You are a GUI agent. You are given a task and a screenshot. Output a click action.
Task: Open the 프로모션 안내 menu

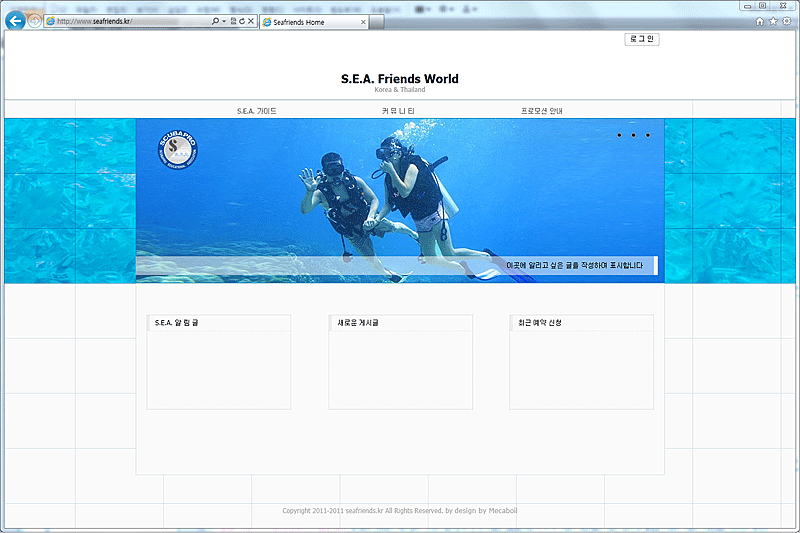[x=541, y=111]
